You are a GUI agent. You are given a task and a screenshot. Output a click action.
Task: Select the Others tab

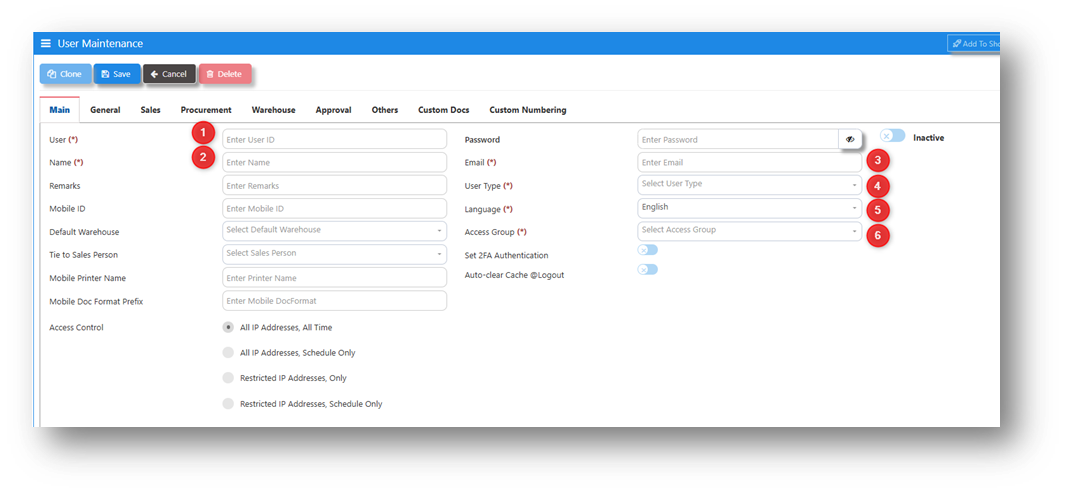384,109
